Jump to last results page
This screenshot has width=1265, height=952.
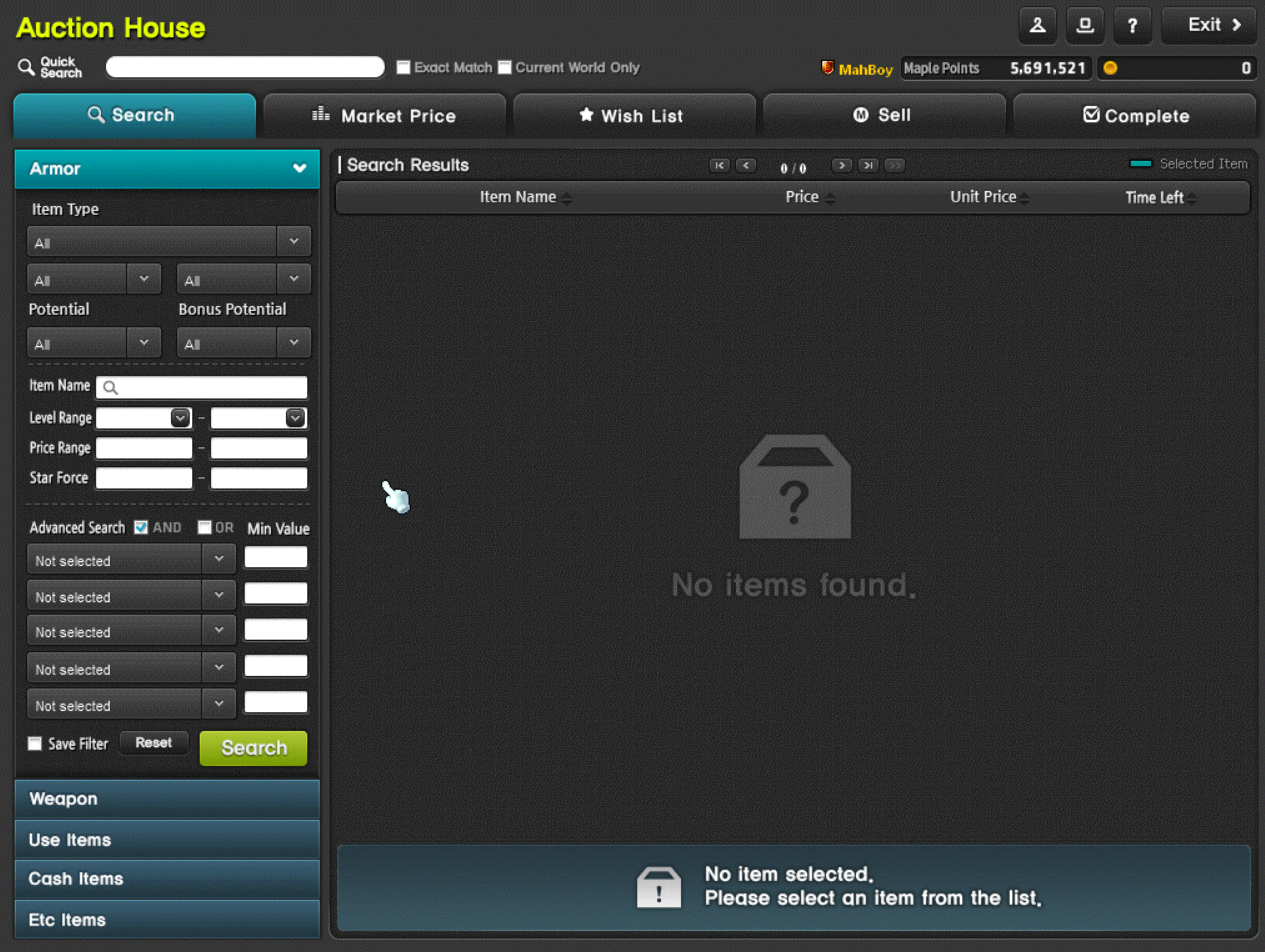click(868, 165)
